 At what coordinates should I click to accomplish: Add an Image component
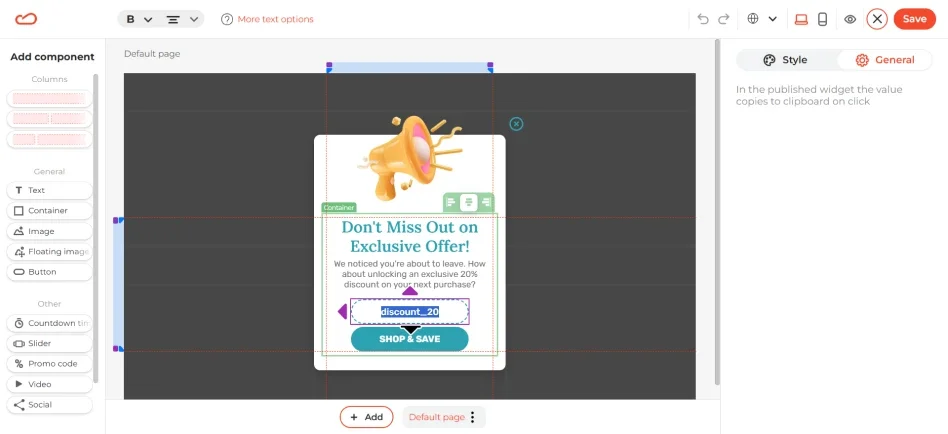[x=49, y=232]
